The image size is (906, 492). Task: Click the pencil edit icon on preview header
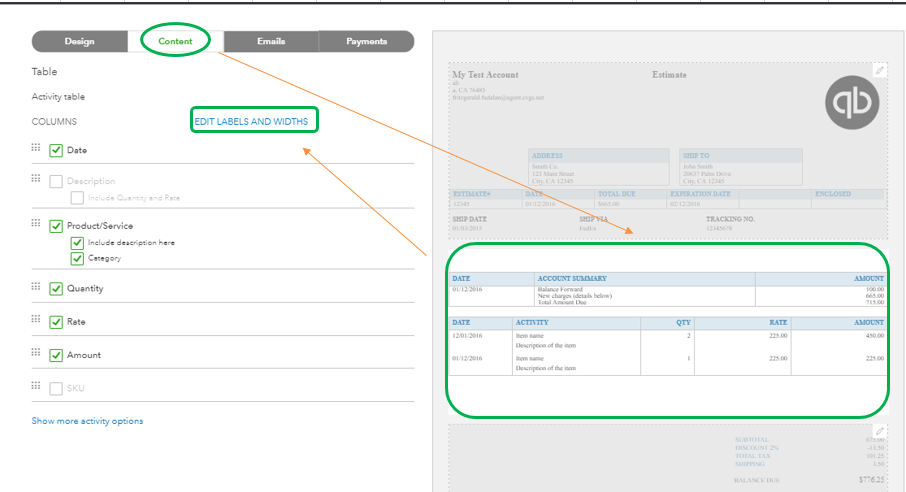click(x=879, y=70)
